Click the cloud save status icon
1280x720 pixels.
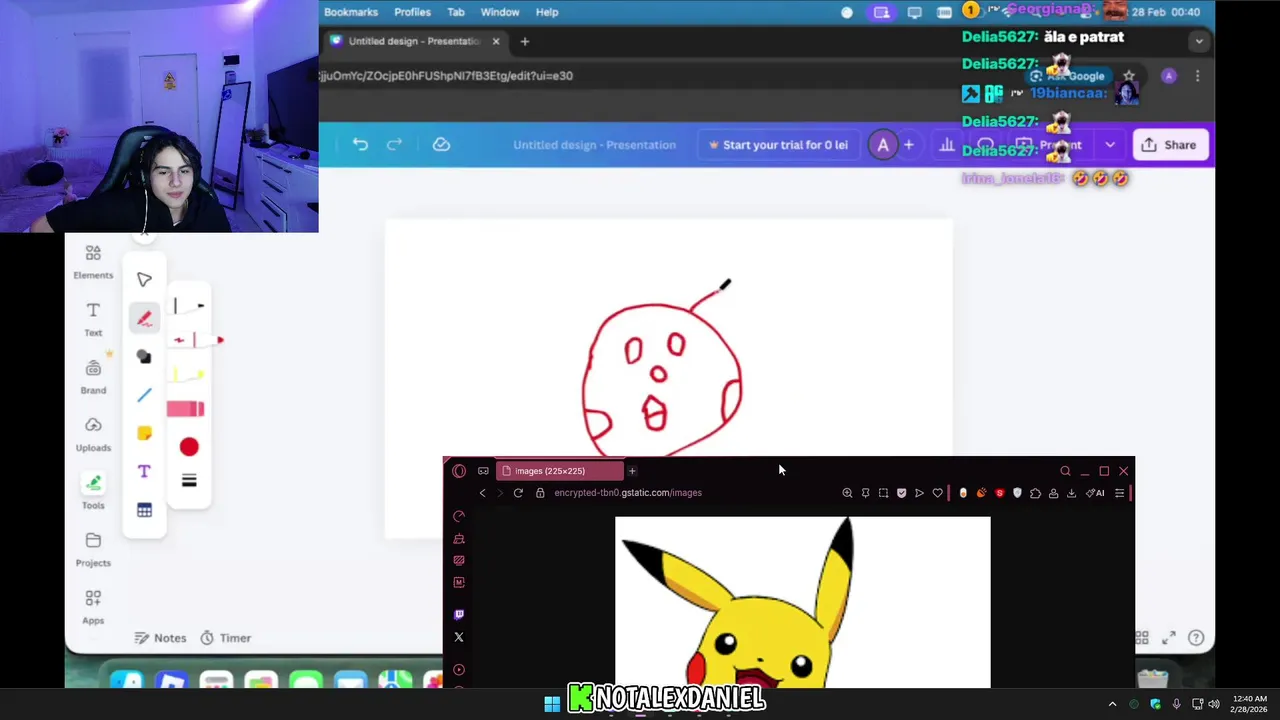(x=441, y=145)
